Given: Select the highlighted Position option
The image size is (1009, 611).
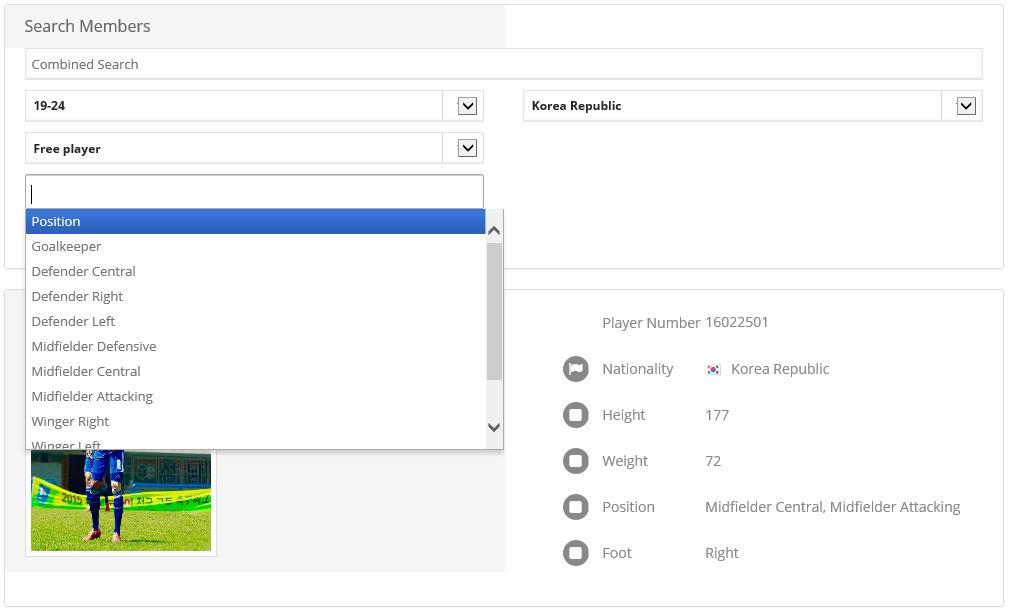Looking at the screenshot, I should coord(255,221).
